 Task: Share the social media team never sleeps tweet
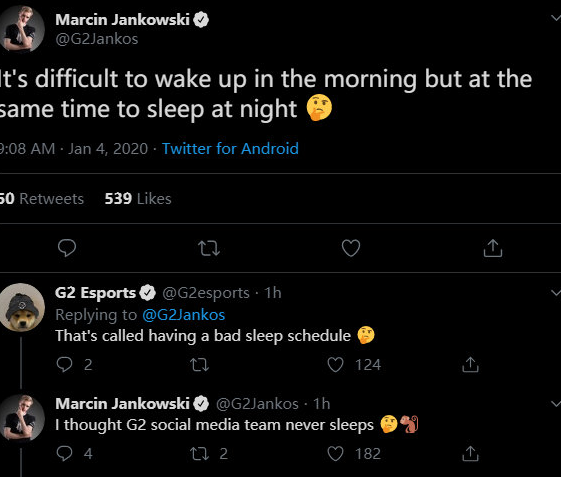click(470, 453)
